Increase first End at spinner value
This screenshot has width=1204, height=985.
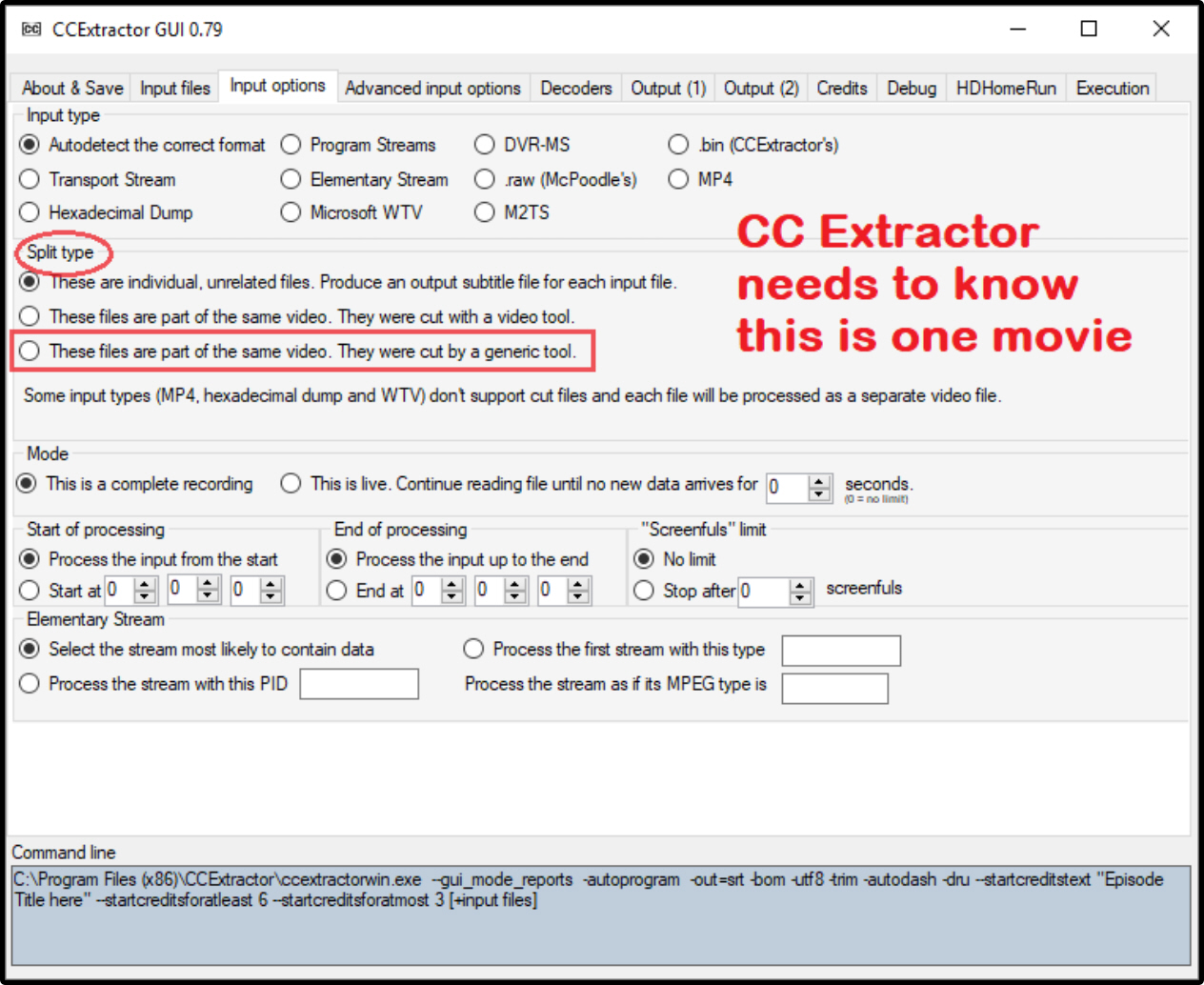452,584
